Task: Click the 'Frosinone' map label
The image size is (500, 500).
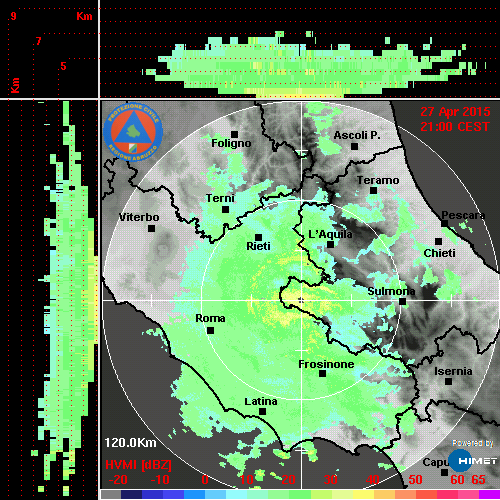Action: click(326, 364)
